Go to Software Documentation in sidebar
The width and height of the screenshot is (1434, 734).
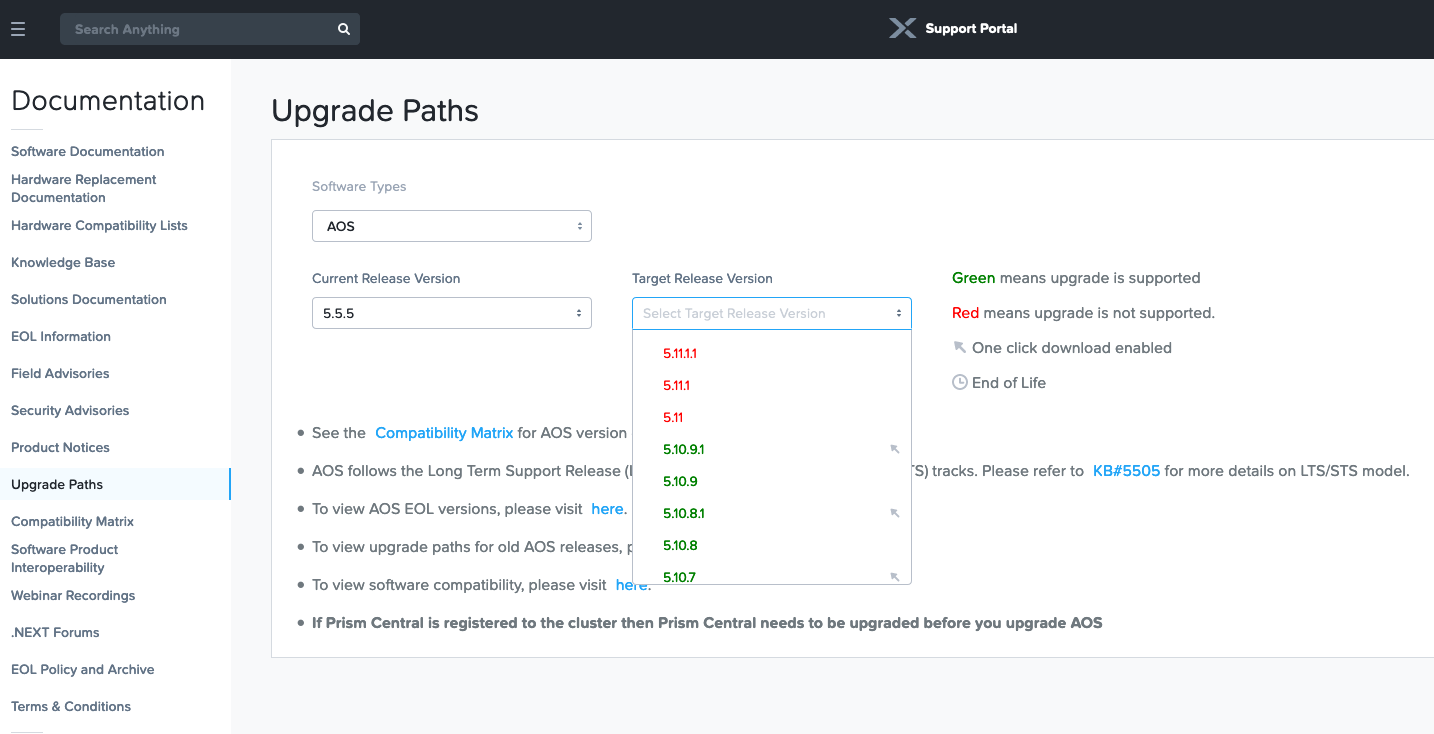coord(88,152)
